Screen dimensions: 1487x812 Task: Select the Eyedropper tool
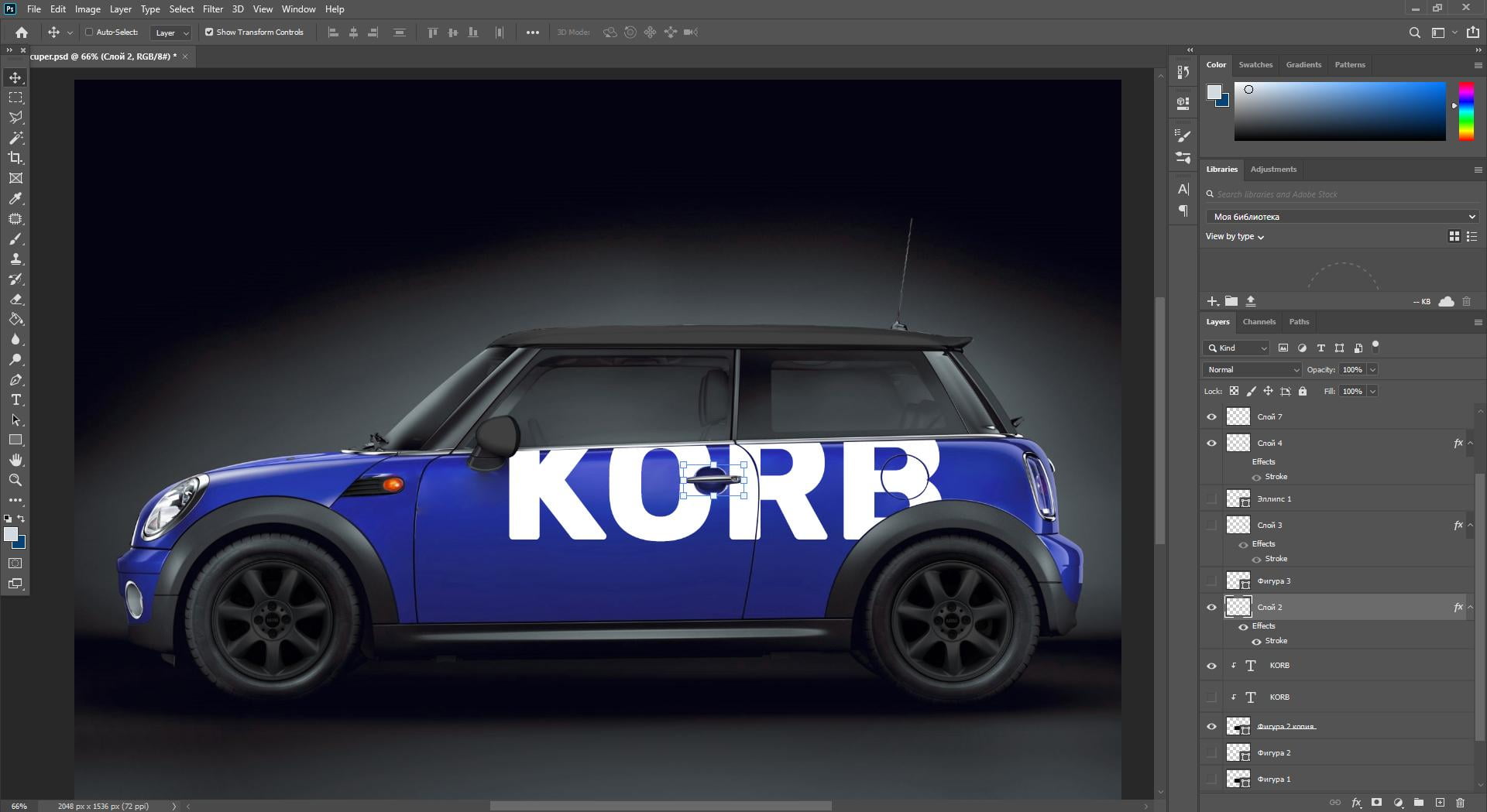[x=15, y=199]
